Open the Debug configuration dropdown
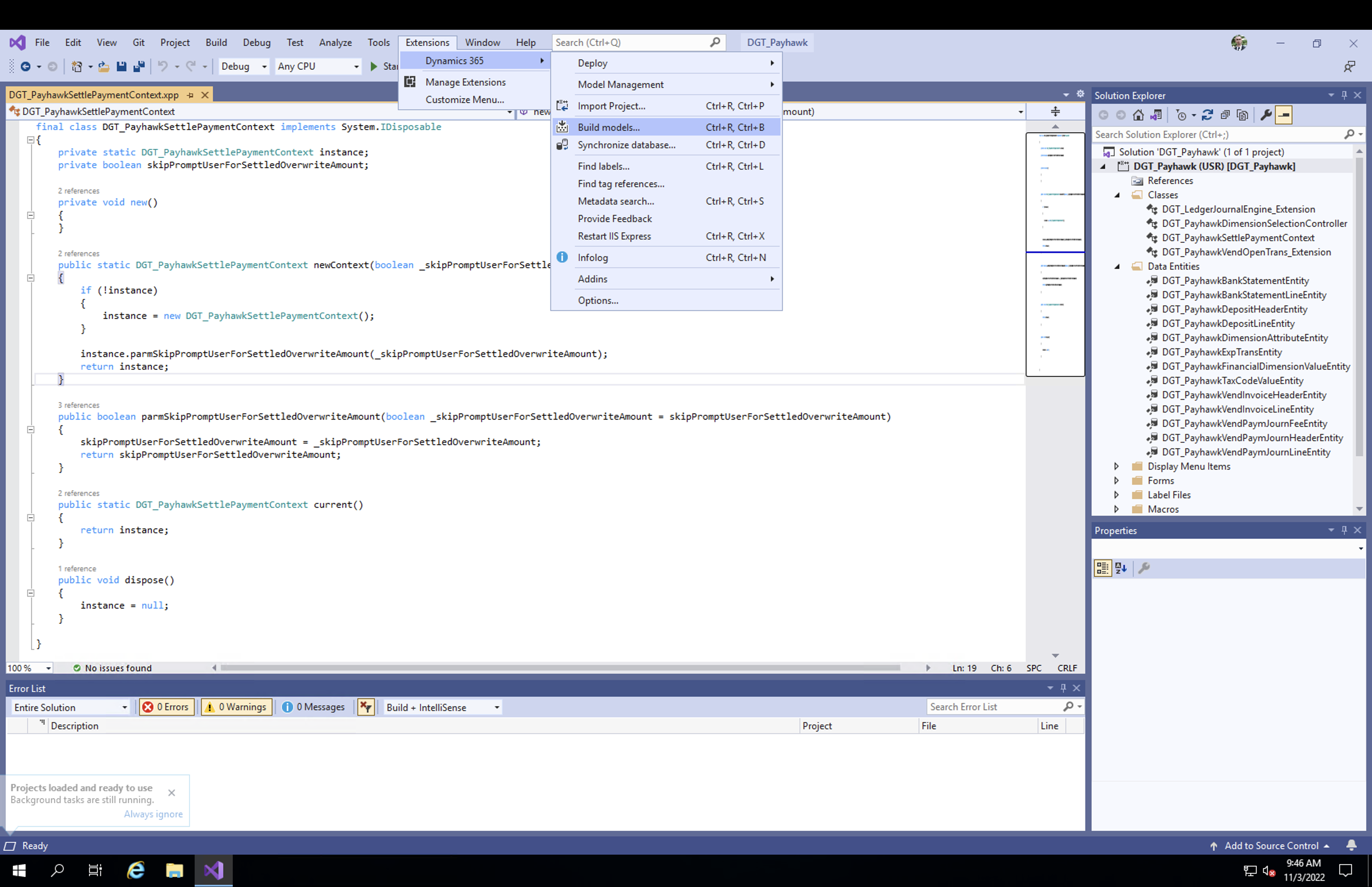 [x=243, y=66]
